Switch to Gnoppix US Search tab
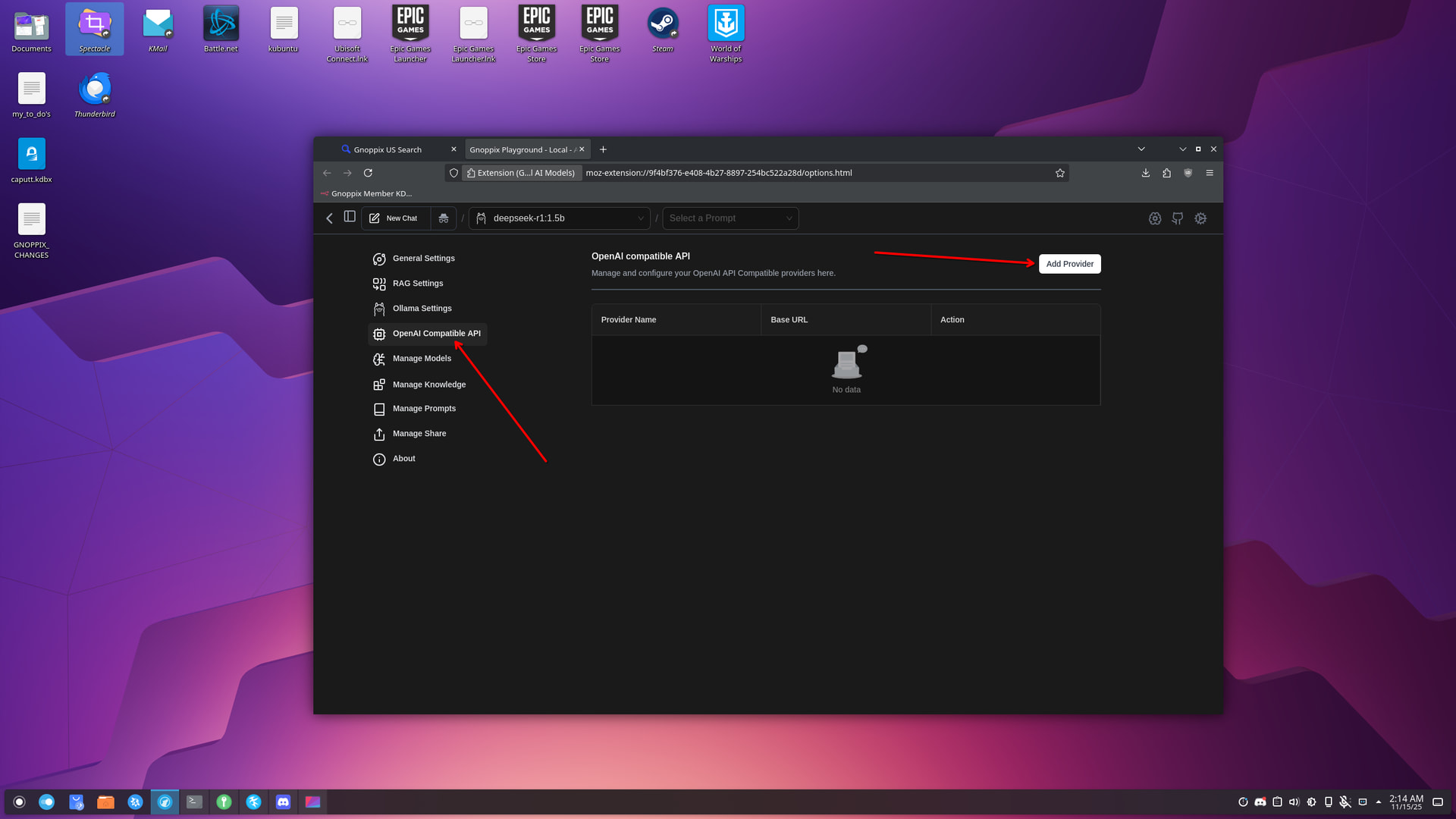This screenshot has width=1456, height=819. pos(388,149)
